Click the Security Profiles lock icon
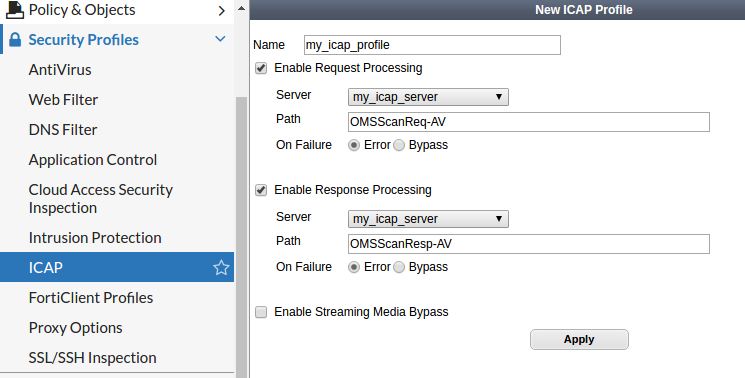745x378 pixels. tap(15, 40)
